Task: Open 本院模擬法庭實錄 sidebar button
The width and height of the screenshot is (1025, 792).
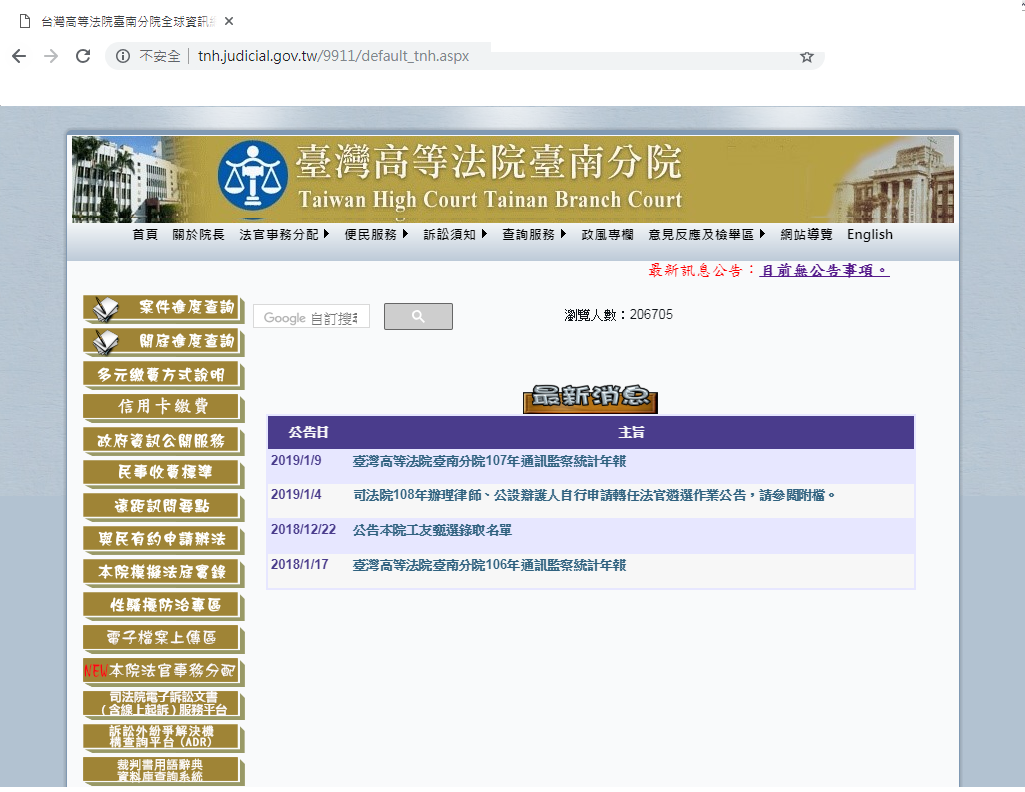Action: (x=163, y=572)
